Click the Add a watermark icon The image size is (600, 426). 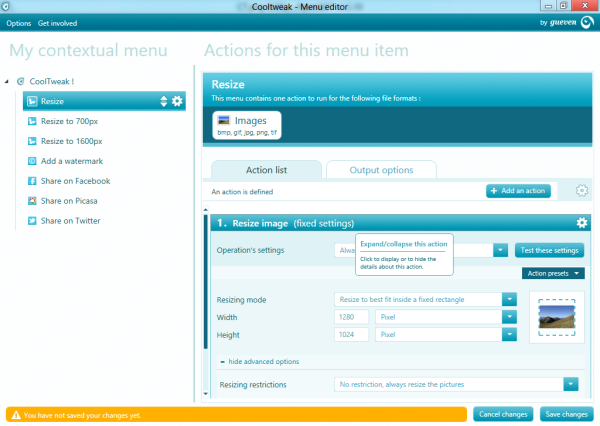(x=32, y=161)
